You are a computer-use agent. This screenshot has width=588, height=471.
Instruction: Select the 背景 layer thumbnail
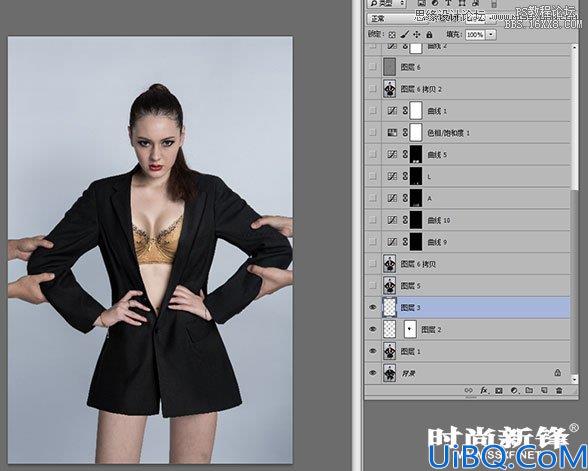point(390,373)
